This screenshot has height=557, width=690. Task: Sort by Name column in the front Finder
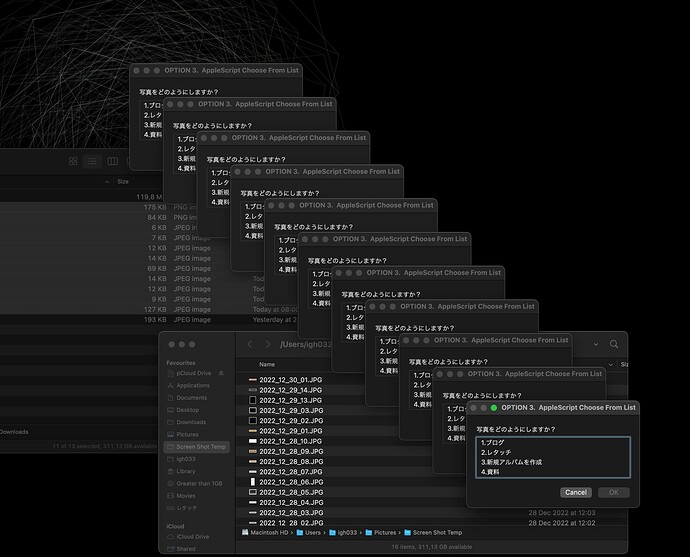(267, 364)
